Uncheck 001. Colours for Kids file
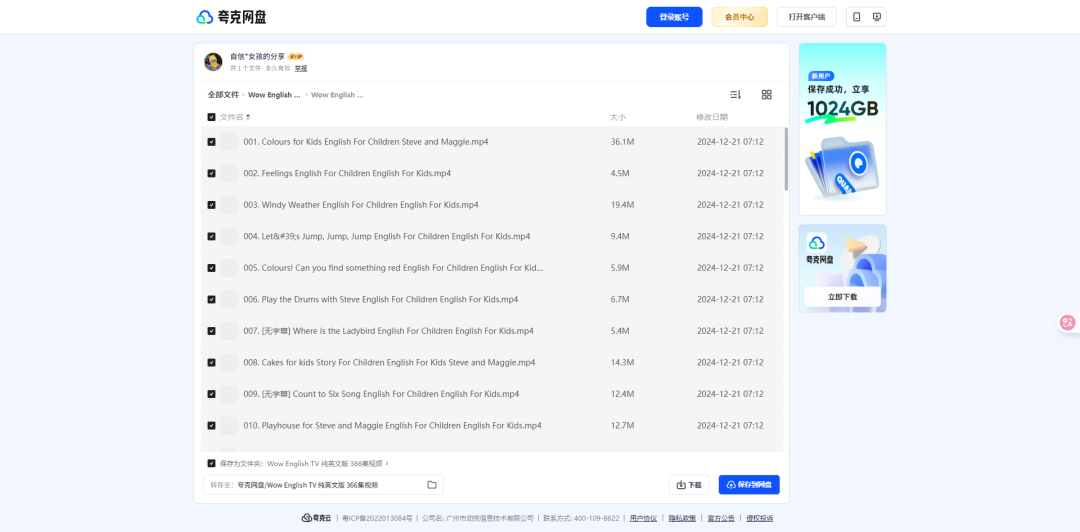The image size is (1080, 532). tap(211, 142)
